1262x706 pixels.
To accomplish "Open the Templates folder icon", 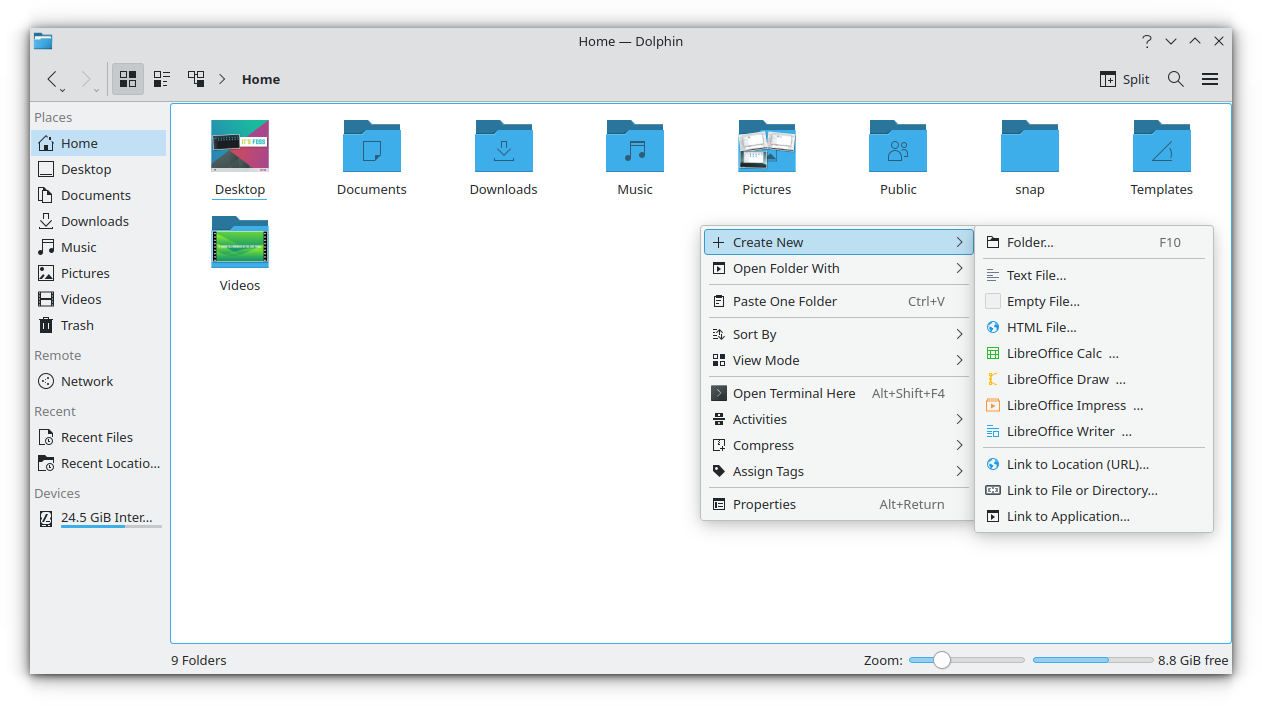I will pos(1161,147).
